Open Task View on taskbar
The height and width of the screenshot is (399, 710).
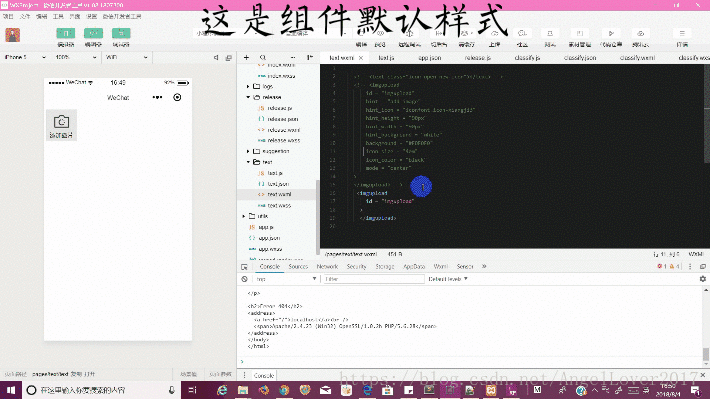point(192,390)
